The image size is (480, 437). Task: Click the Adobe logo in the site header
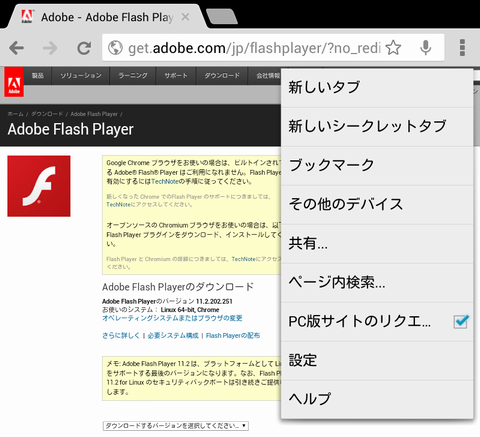pos(14,82)
